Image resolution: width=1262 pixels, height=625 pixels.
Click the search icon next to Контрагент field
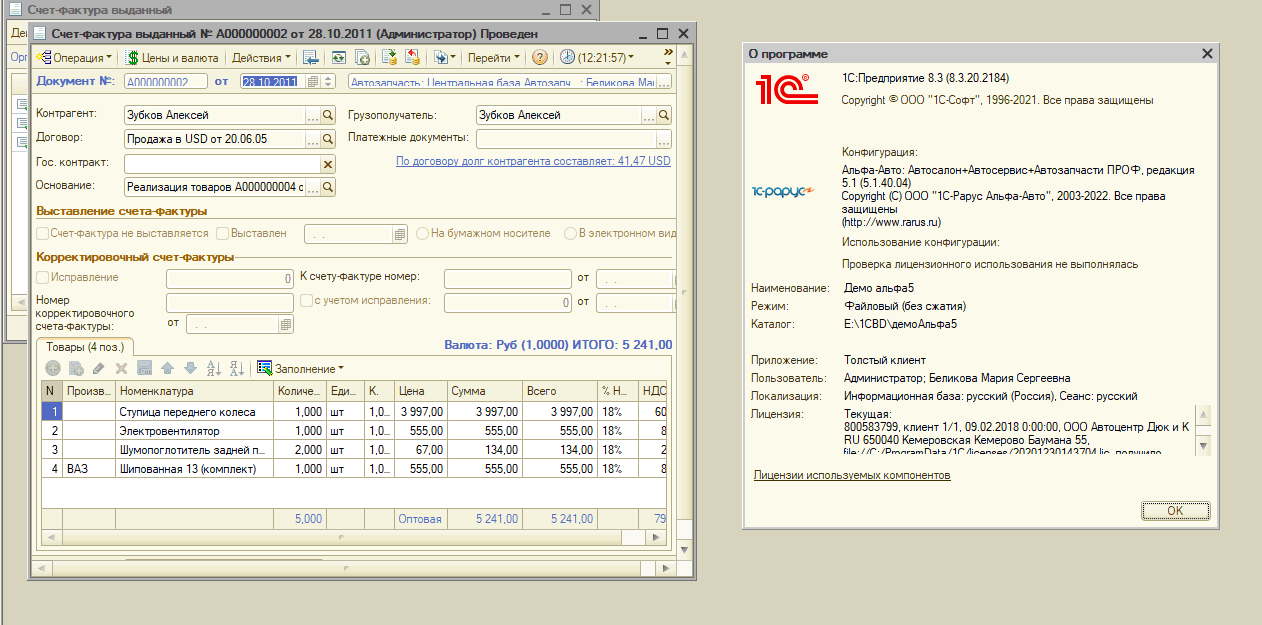(x=328, y=115)
